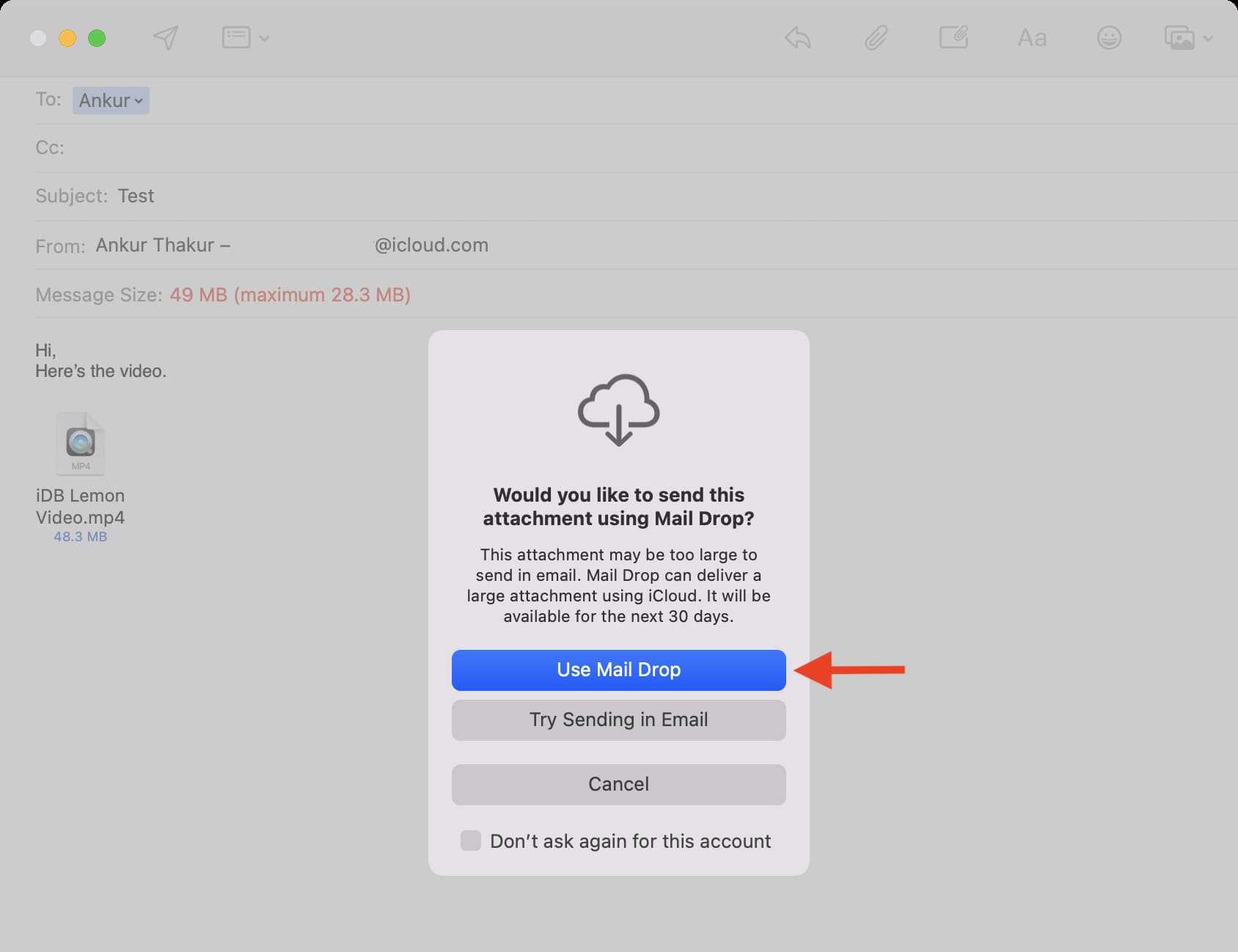Screen dimensions: 1238x952
Task: Open the Markup compose icon
Action: (x=953, y=37)
